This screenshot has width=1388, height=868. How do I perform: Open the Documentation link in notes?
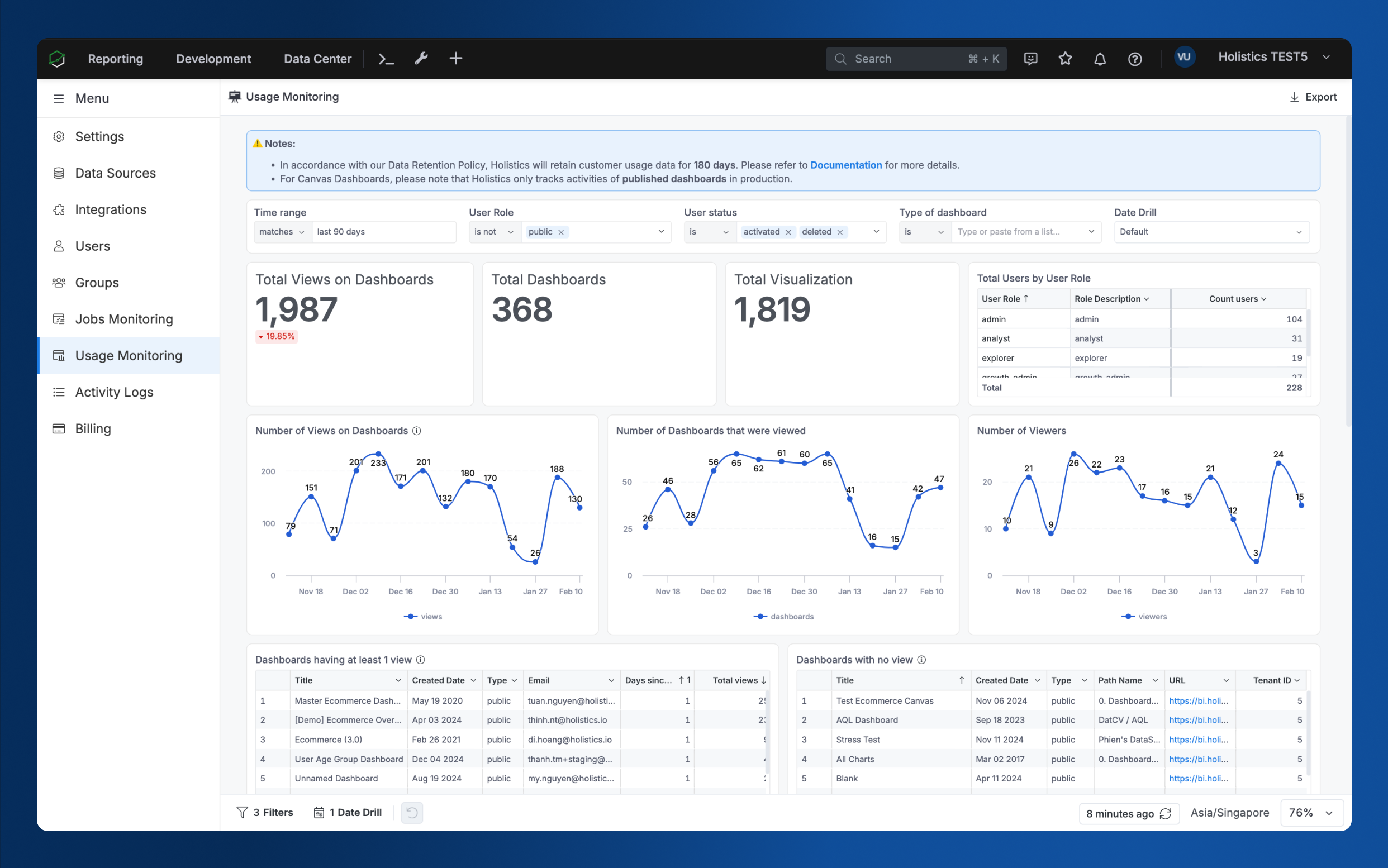point(845,165)
